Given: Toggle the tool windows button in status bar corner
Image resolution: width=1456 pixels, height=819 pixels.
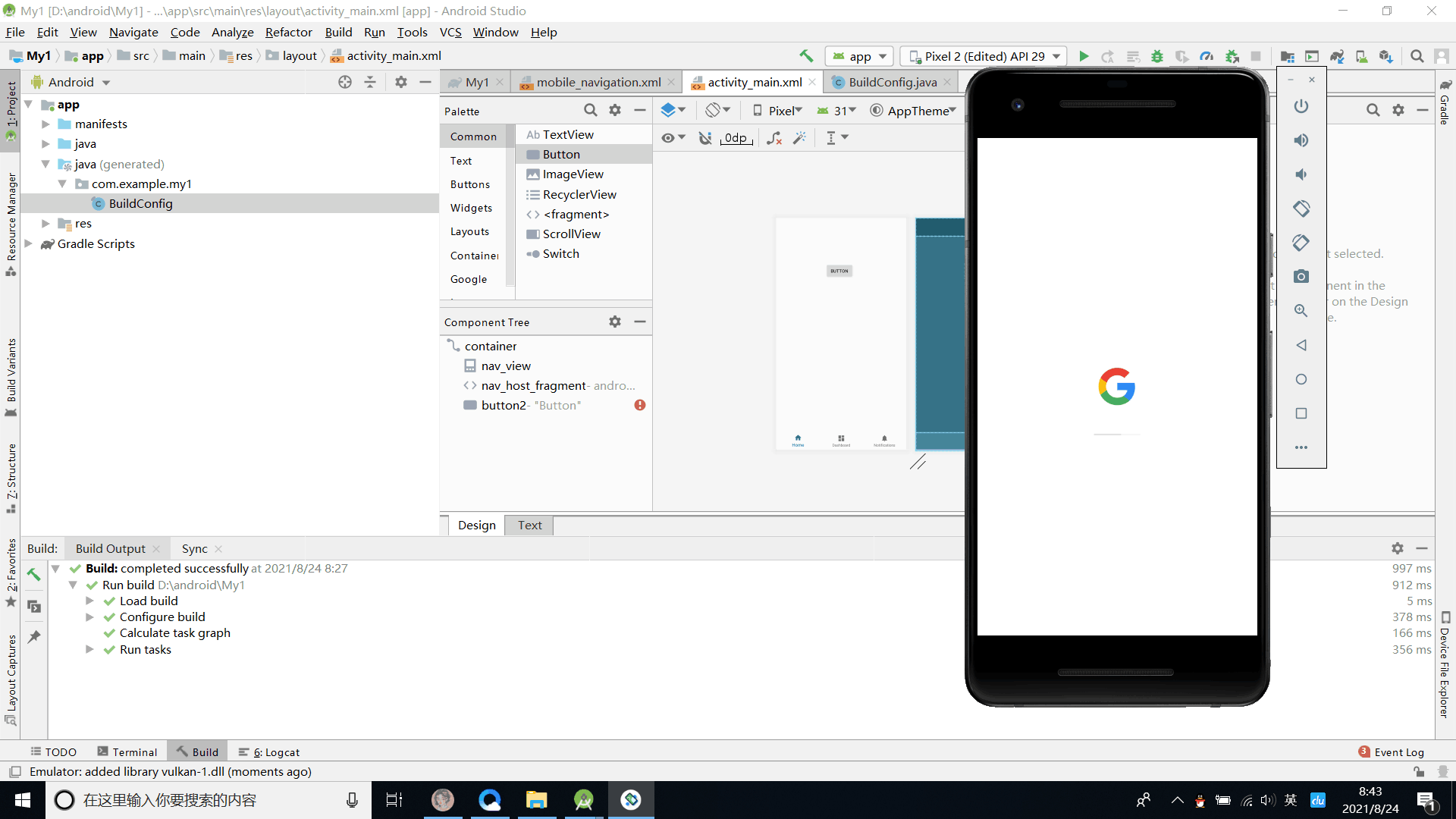Looking at the screenshot, I should (14, 772).
